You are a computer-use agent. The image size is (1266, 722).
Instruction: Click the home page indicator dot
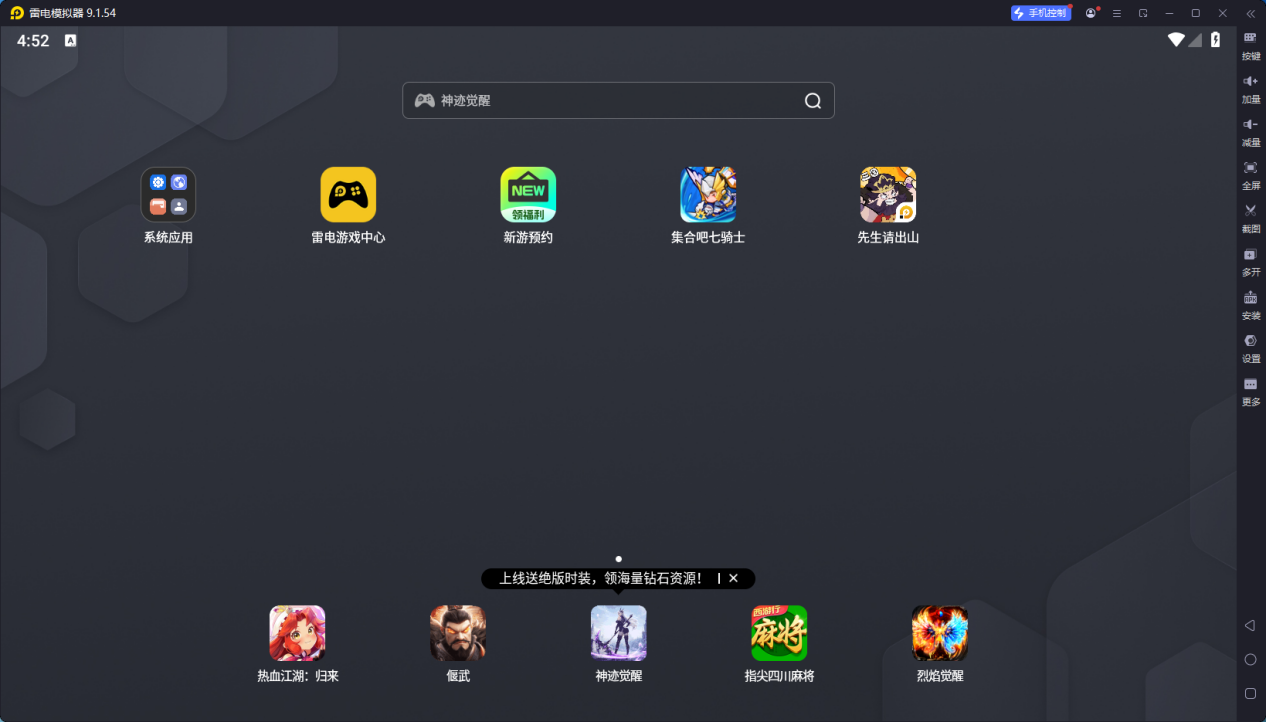point(619,559)
